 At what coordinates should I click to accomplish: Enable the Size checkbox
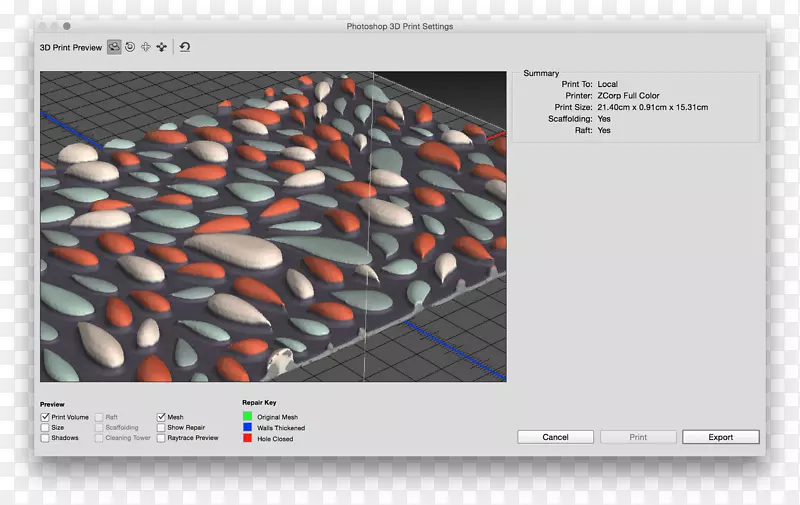coord(45,427)
